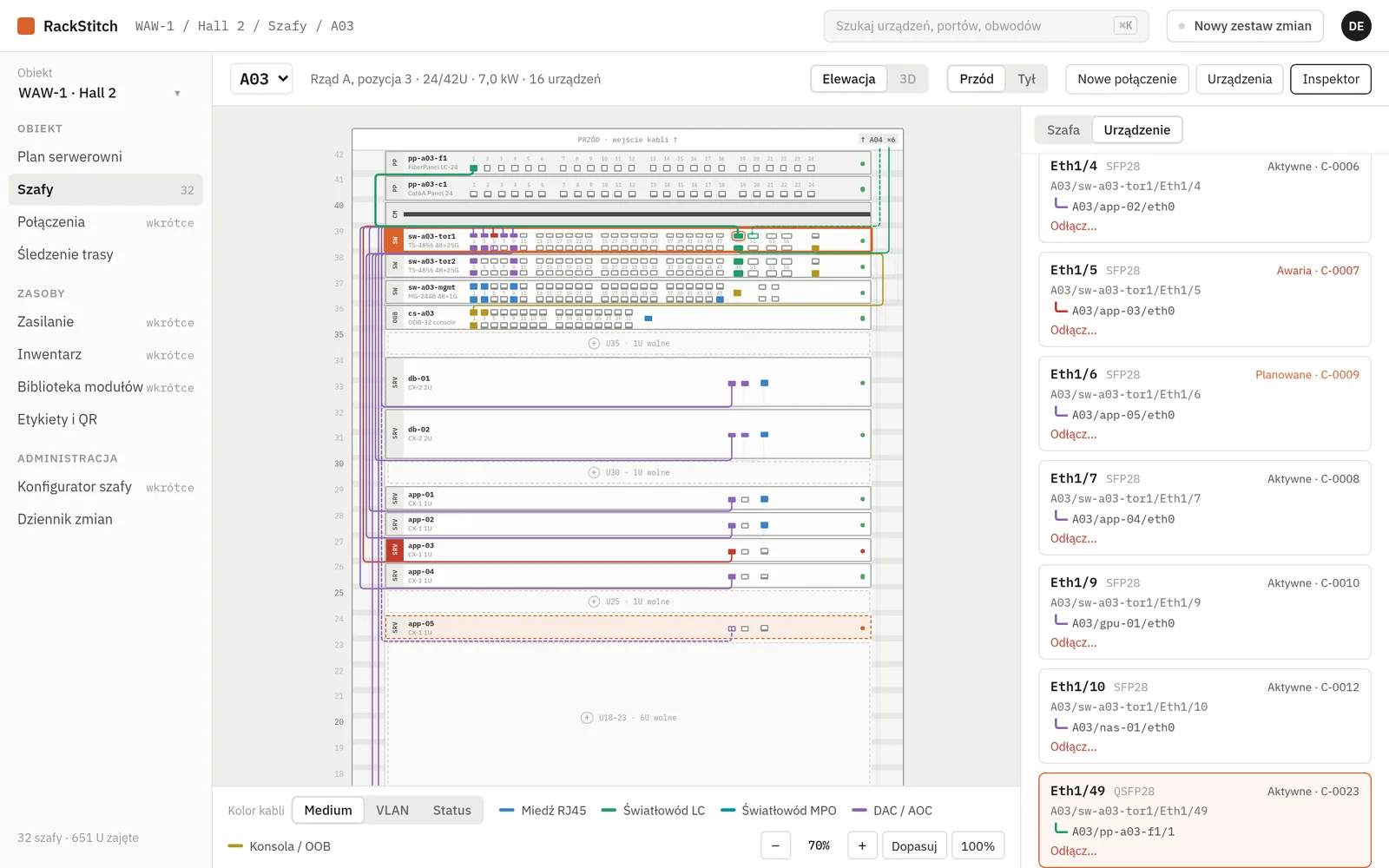Open Dziennik zmian in the sidebar

(x=106, y=519)
